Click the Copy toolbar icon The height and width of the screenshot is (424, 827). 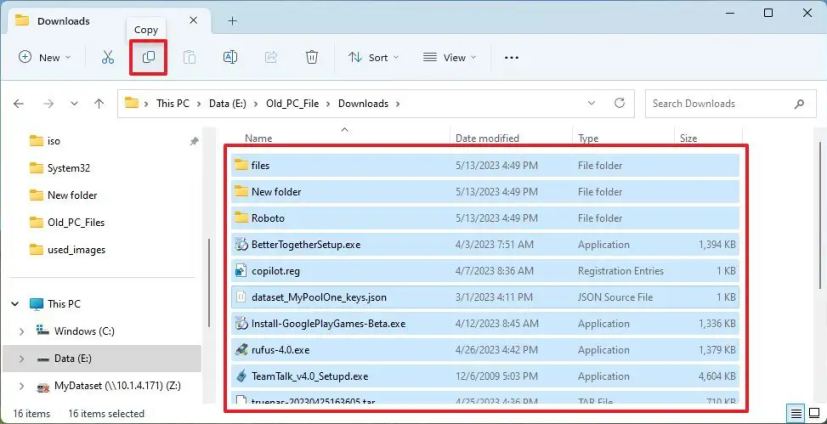click(149, 57)
